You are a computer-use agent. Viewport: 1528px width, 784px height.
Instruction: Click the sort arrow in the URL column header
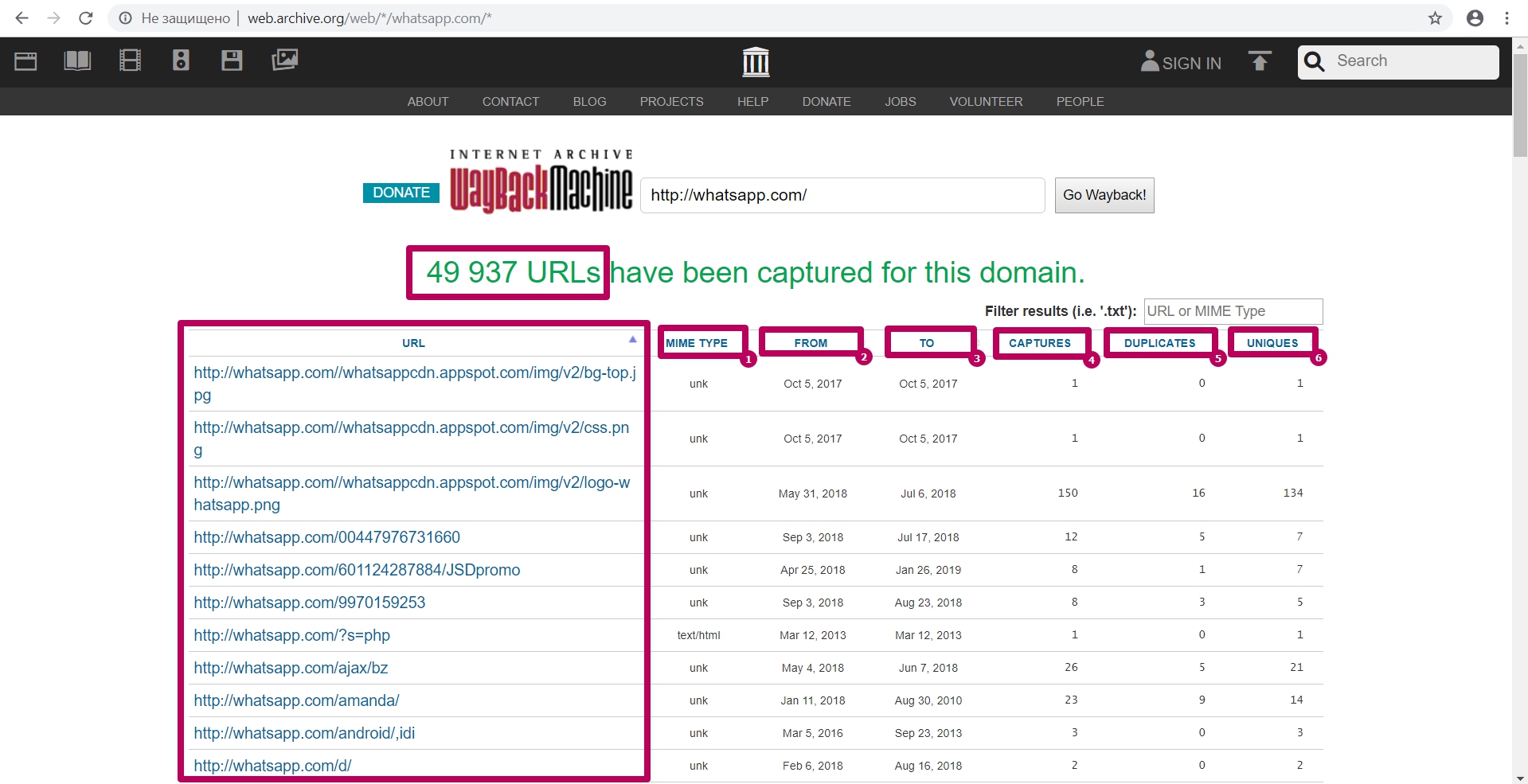(x=633, y=339)
